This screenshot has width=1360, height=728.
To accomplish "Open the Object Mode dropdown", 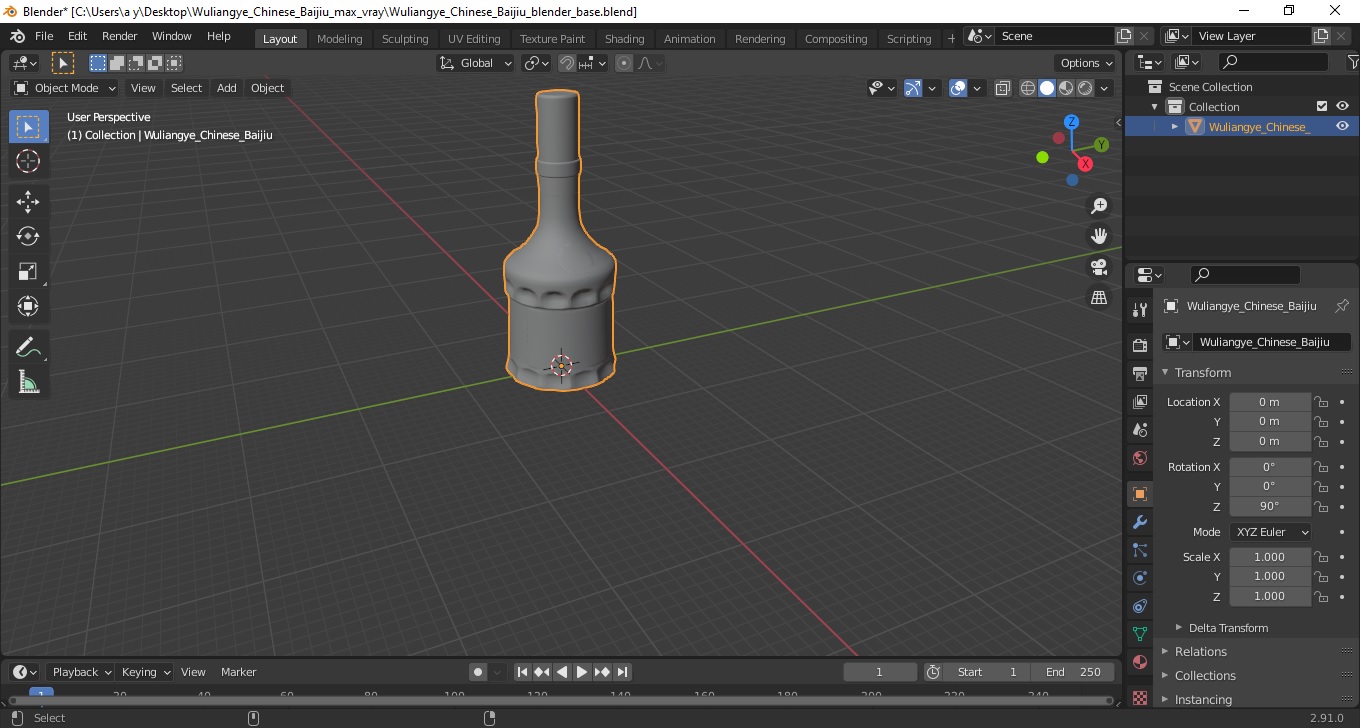I will 65,88.
